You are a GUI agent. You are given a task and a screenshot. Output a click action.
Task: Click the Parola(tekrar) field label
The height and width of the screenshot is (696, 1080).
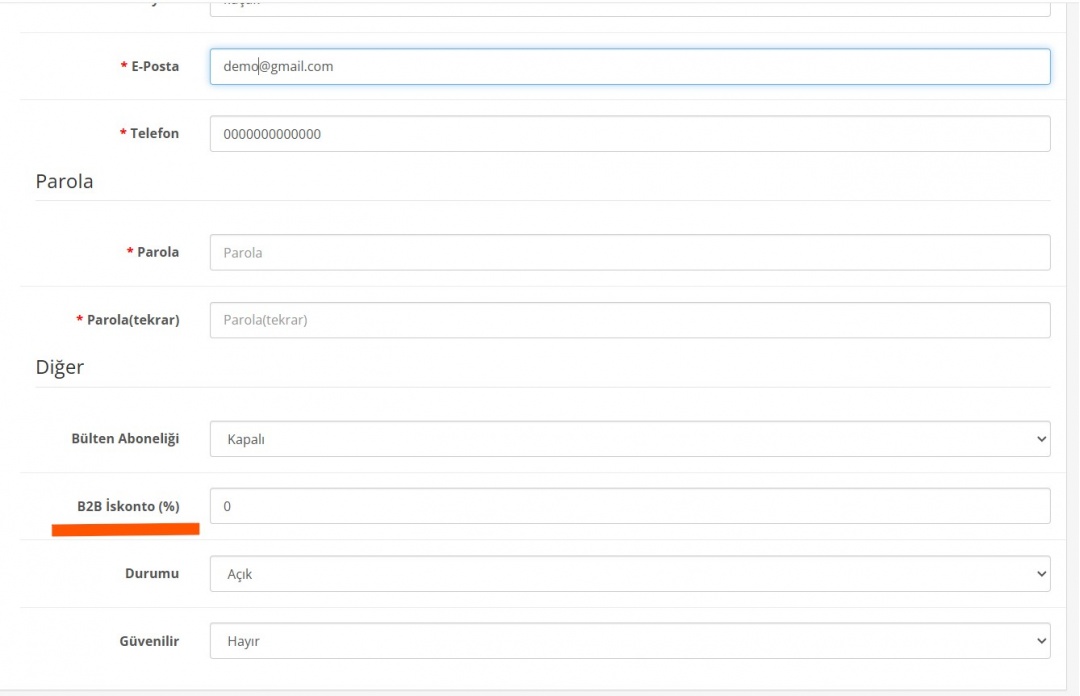pyautogui.click(x=132, y=320)
